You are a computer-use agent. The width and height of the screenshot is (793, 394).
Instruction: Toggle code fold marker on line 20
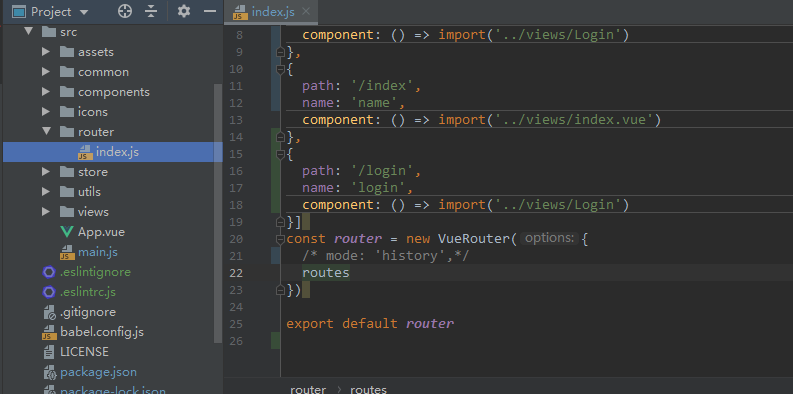pos(280,239)
